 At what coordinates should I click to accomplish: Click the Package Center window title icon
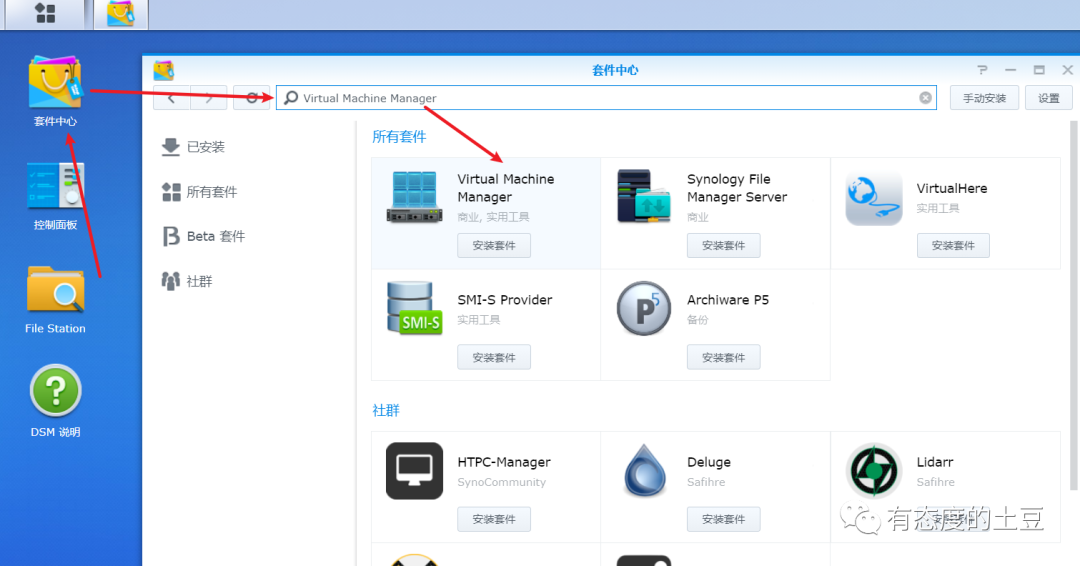tap(163, 70)
